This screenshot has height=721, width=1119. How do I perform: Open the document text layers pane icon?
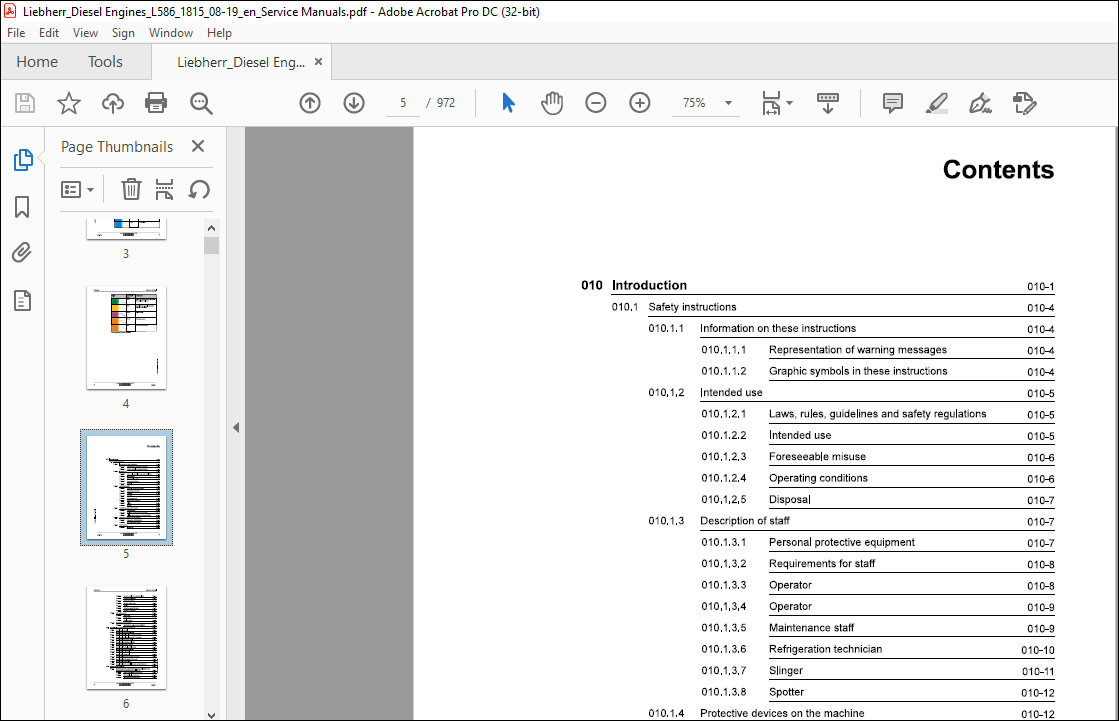tap(22, 301)
